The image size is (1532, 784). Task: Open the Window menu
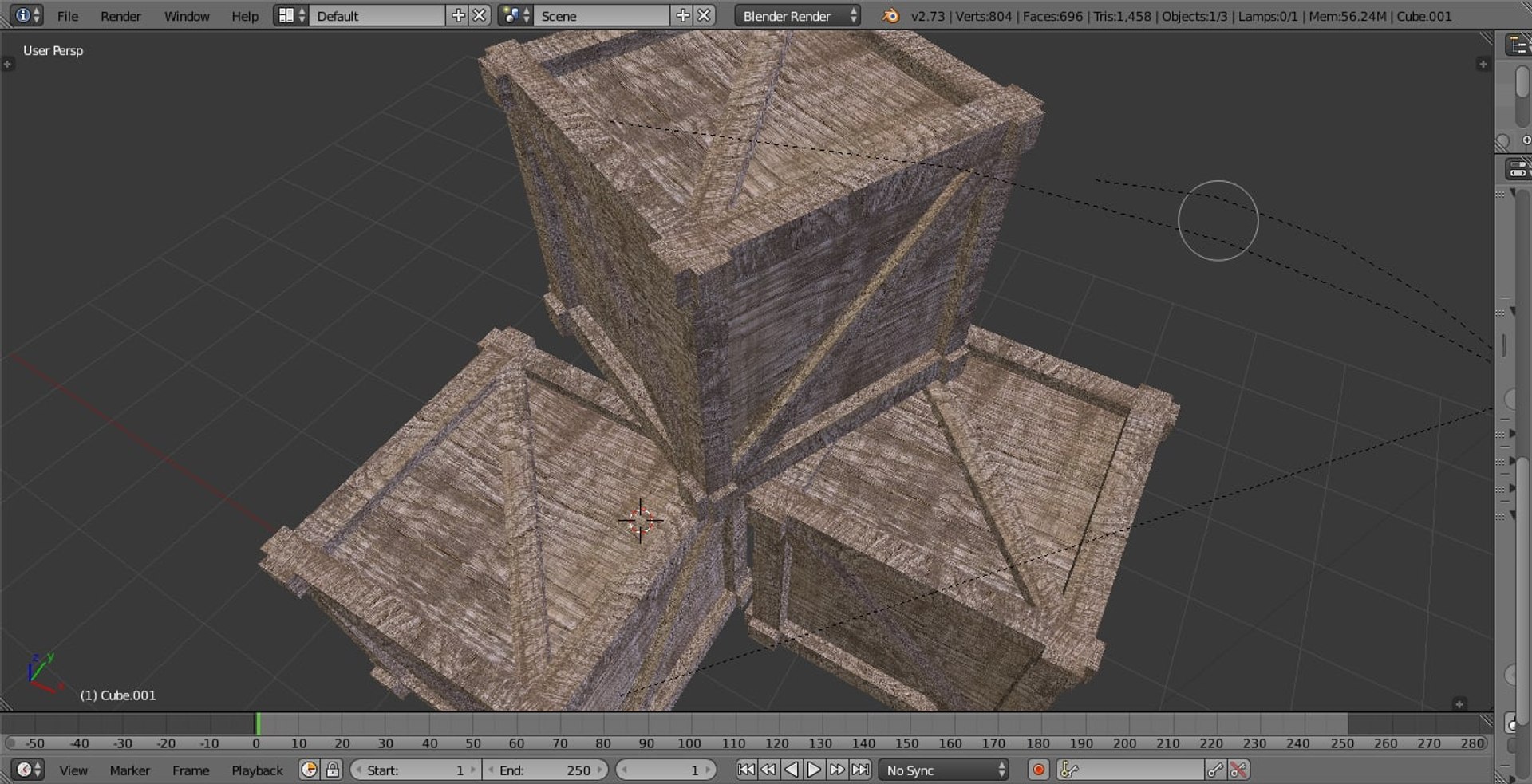tap(187, 16)
